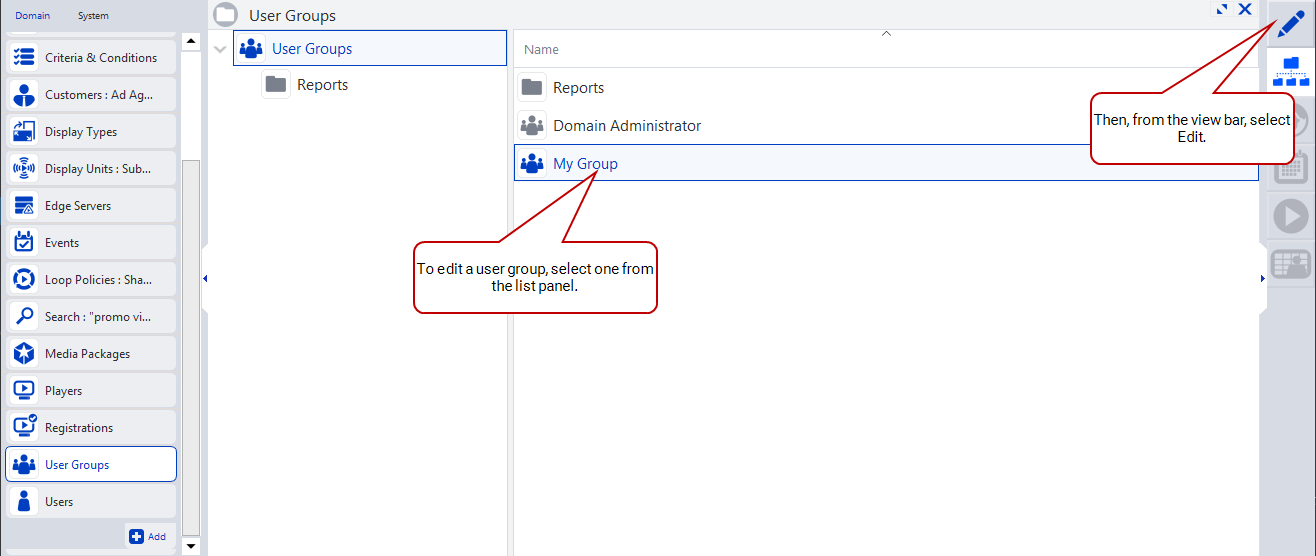Open the Criteria & Conditions section
1316x556 pixels.
tap(91, 58)
